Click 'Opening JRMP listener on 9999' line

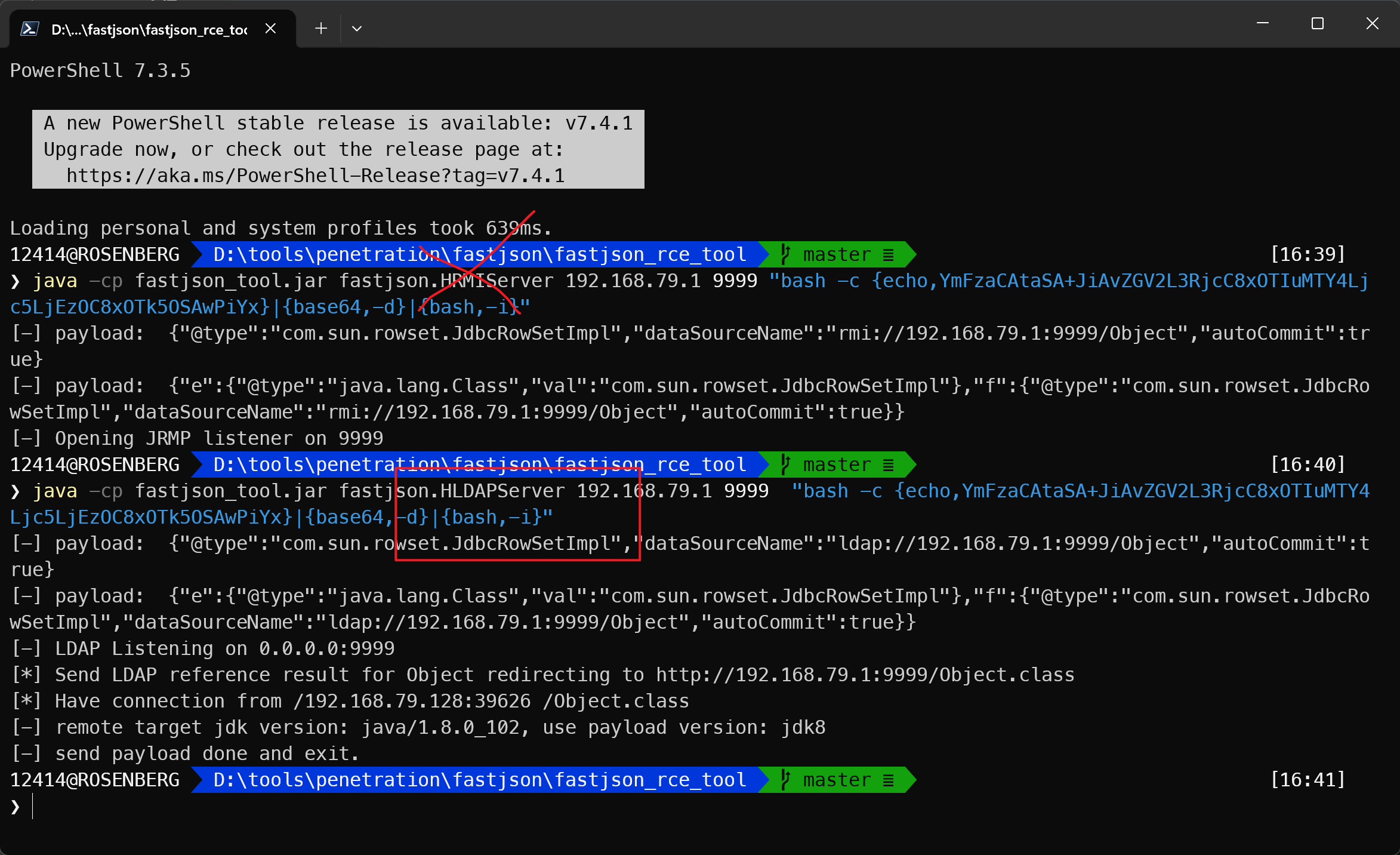coord(196,438)
